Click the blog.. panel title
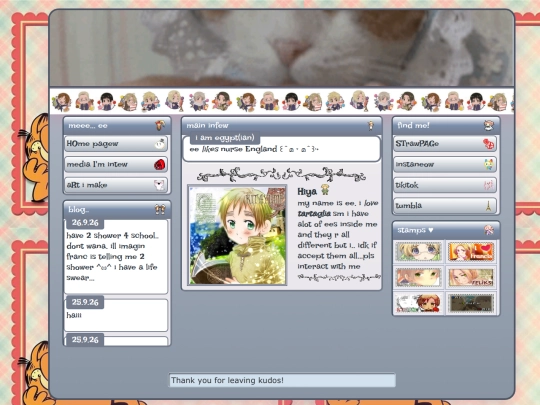 [x=79, y=209]
